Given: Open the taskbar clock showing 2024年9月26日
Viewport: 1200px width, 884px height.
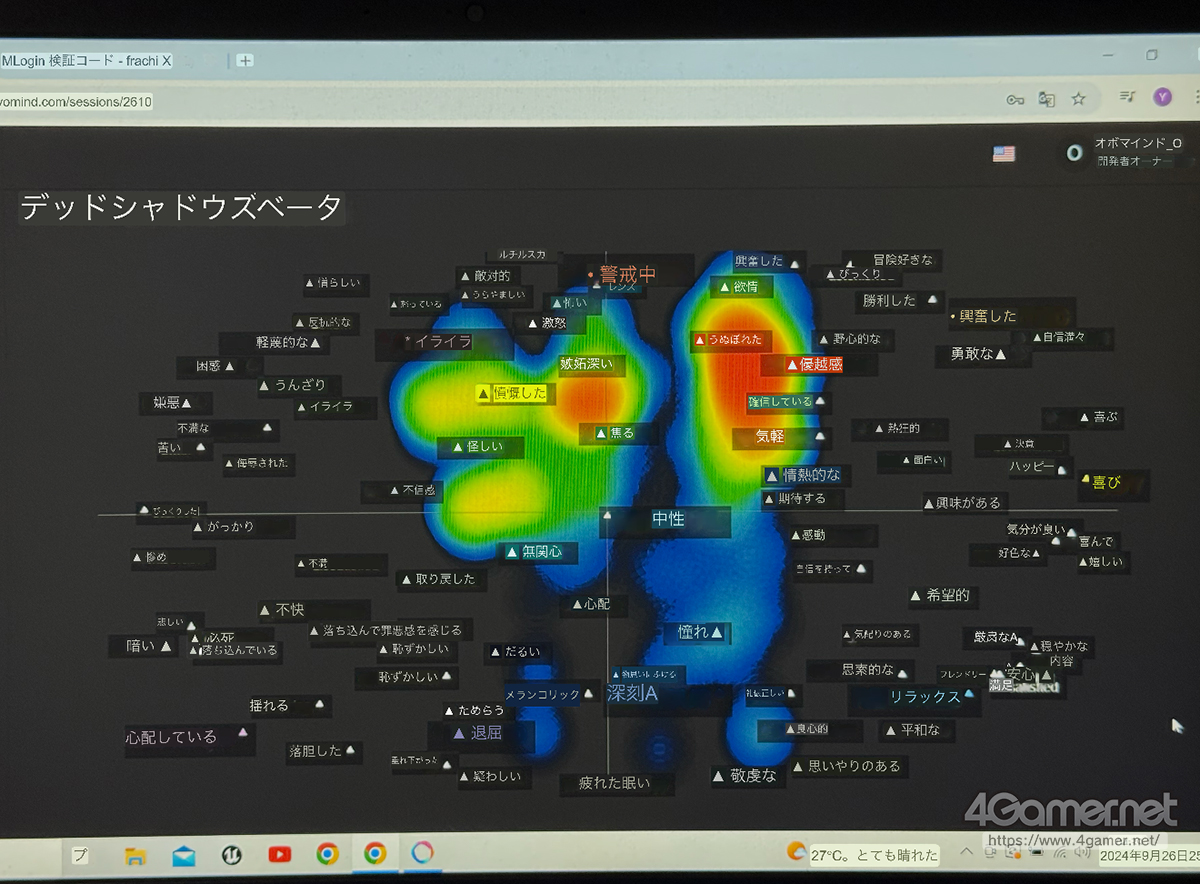Looking at the screenshot, I should click(1150, 856).
